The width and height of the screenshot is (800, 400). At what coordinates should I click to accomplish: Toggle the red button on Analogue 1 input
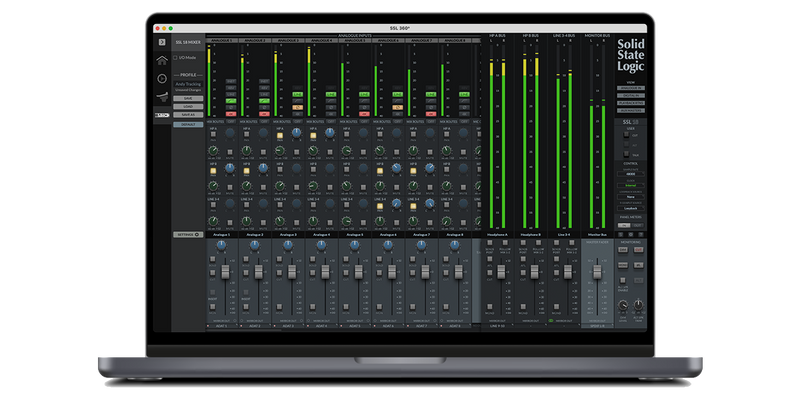click(231, 114)
